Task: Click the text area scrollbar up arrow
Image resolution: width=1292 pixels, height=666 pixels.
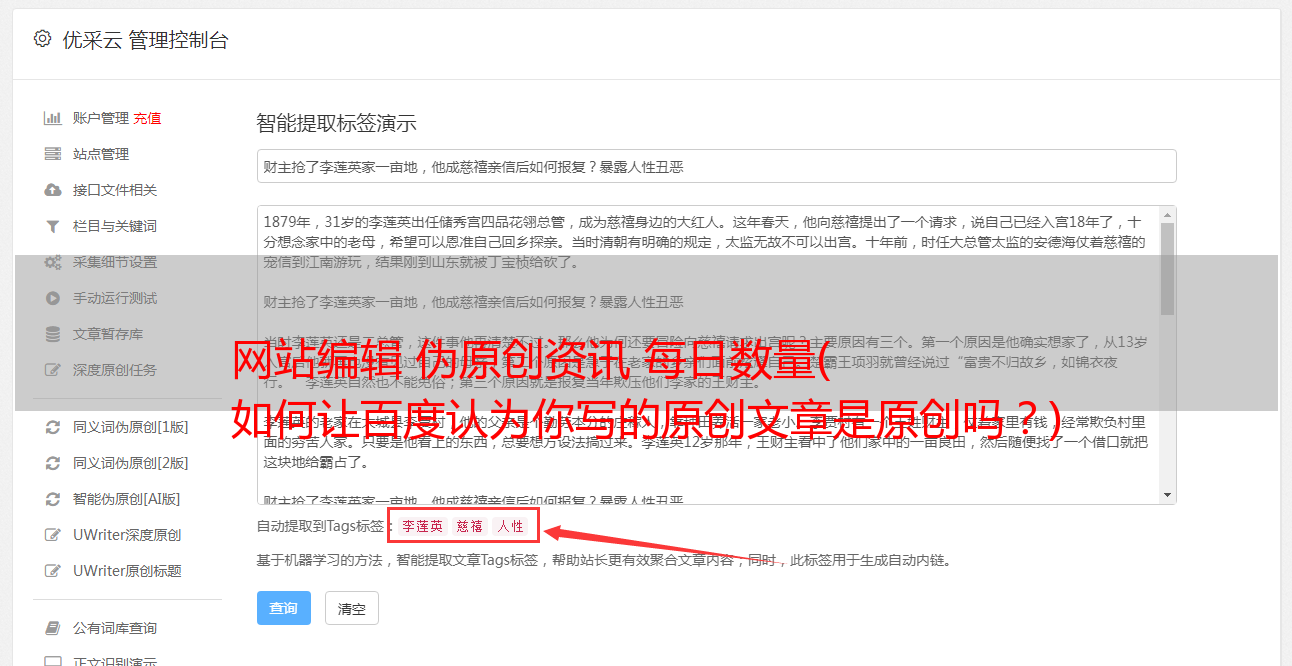Action: 1167,215
